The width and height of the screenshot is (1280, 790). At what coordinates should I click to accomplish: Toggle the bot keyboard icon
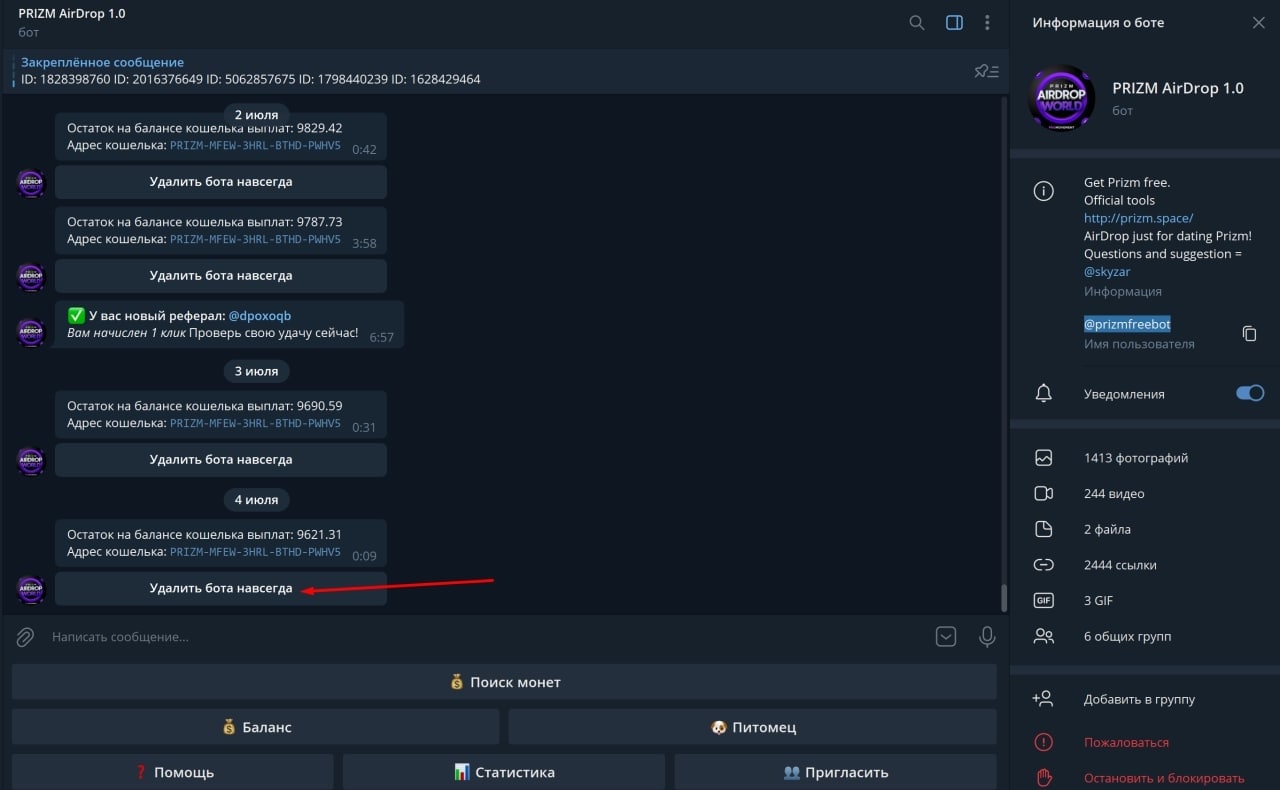pos(946,636)
